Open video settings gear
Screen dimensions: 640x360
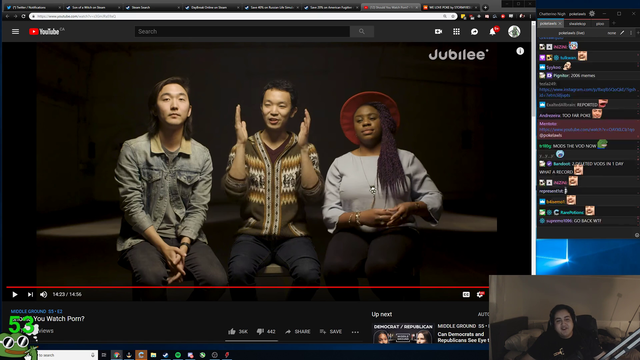click(x=480, y=294)
